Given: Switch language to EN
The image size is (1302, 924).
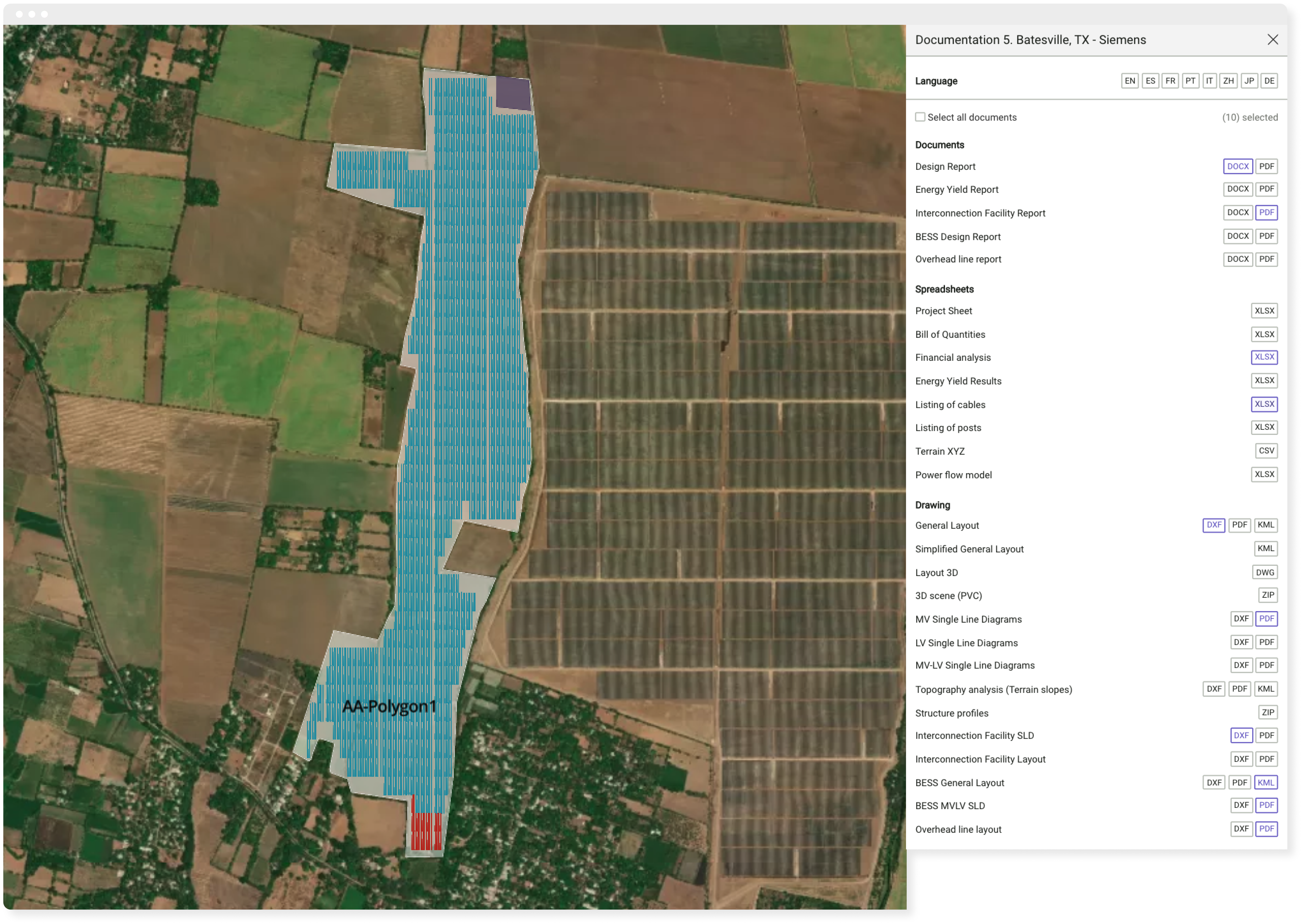Looking at the screenshot, I should coord(1130,81).
